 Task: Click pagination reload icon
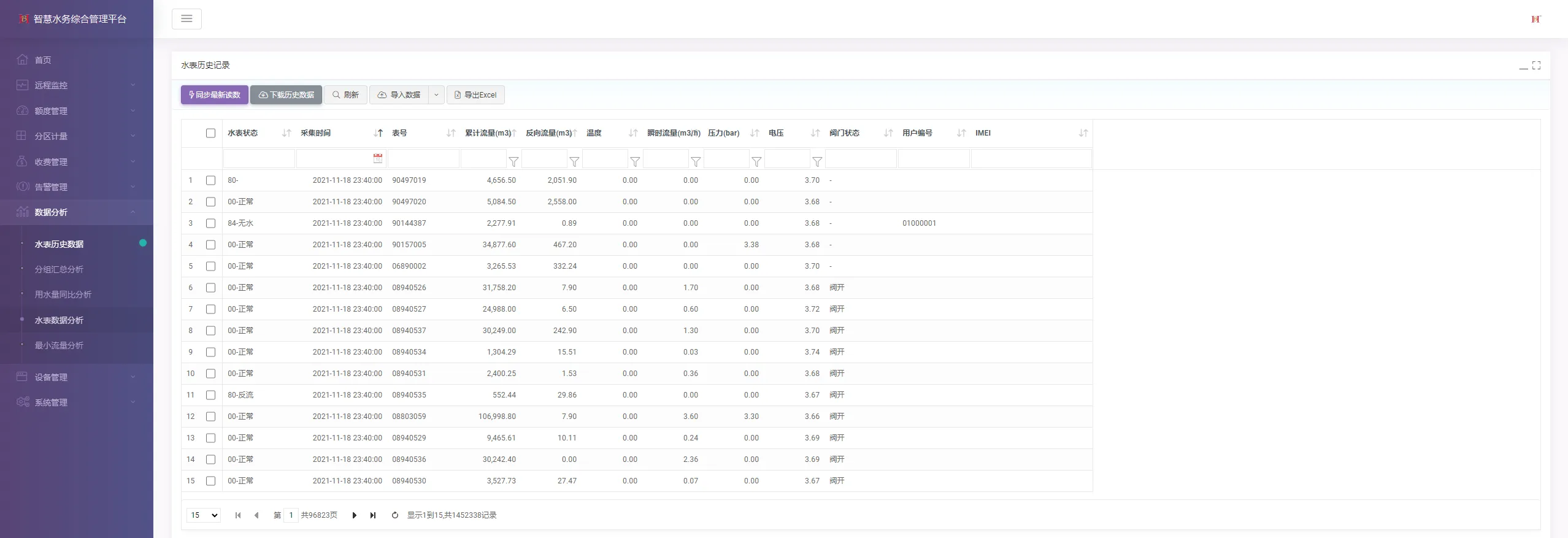394,515
